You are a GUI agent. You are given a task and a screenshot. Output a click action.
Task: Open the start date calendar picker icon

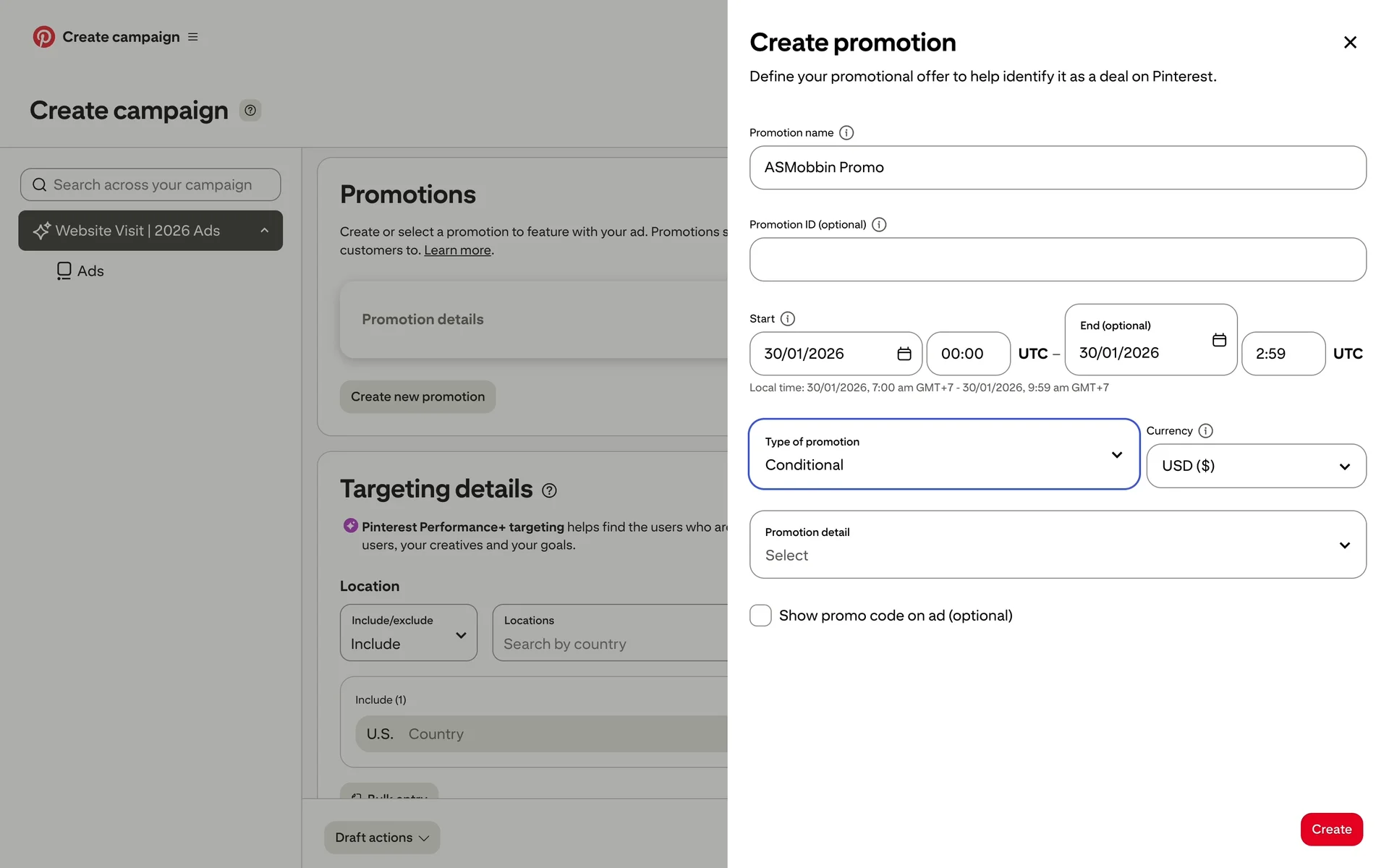[x=904, y=354]
